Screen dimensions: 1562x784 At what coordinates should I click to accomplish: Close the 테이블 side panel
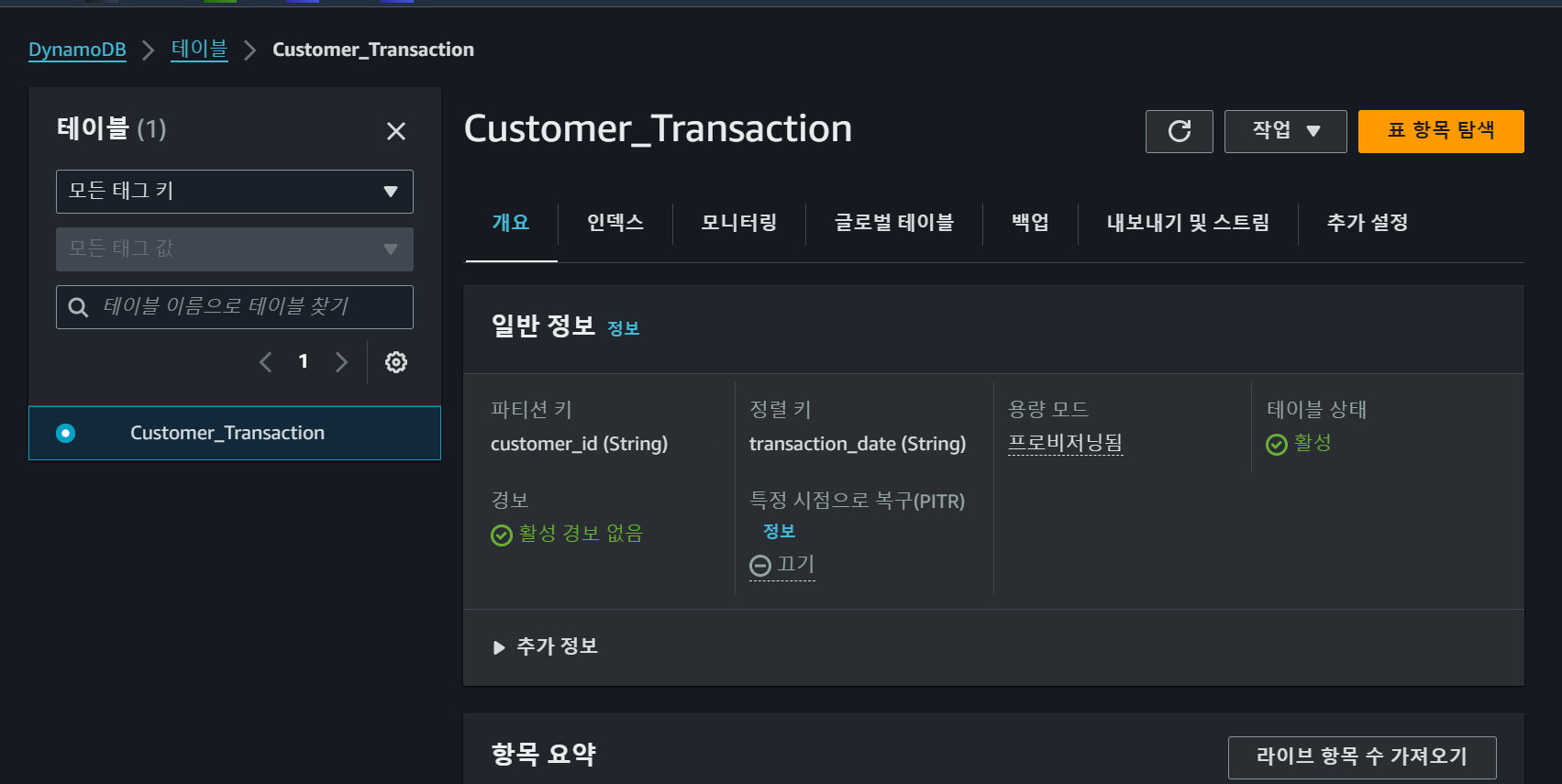[396, 131]
